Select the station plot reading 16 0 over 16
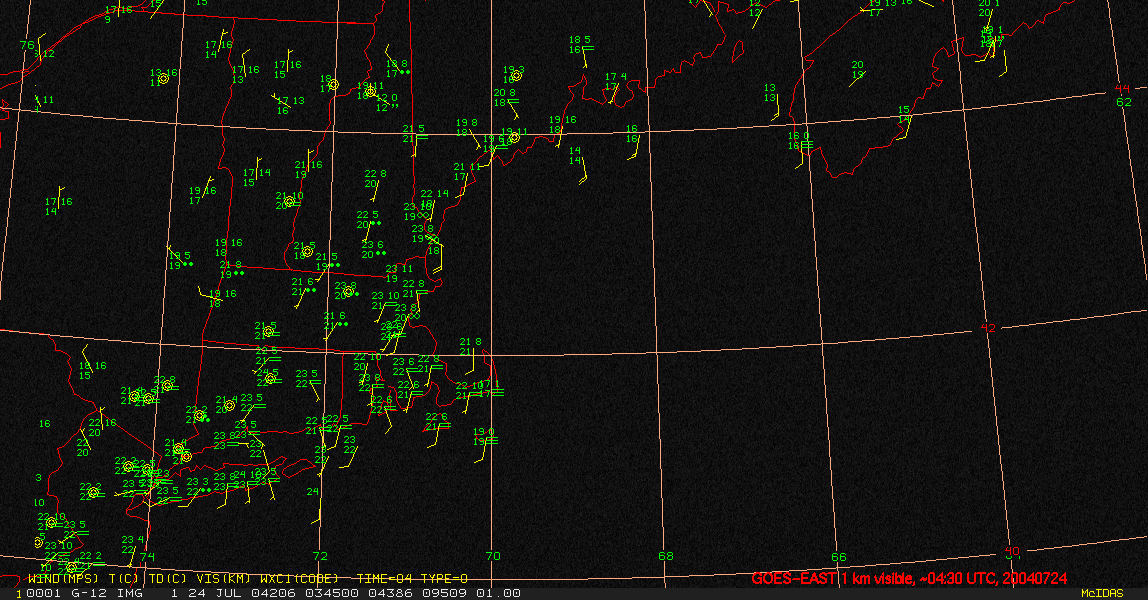 coord(798,140)
